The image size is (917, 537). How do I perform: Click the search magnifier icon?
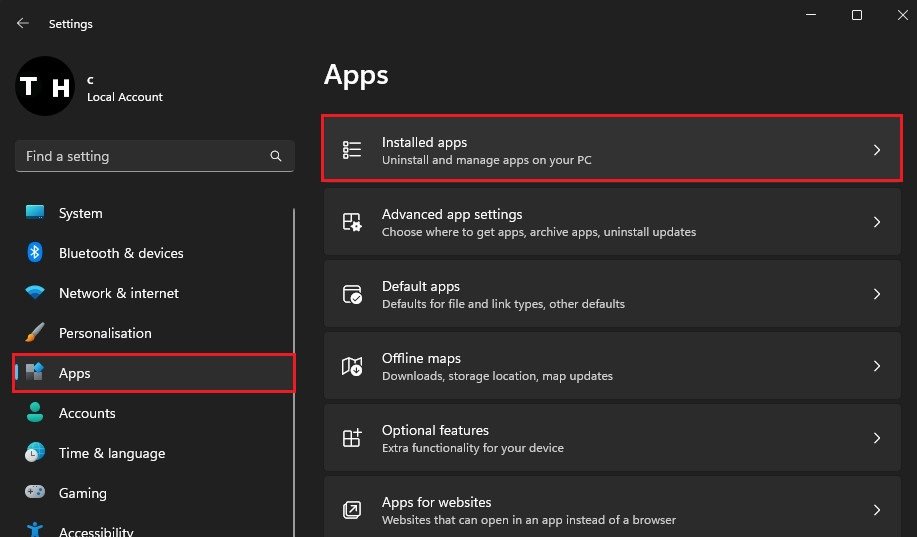pos(275,156)
